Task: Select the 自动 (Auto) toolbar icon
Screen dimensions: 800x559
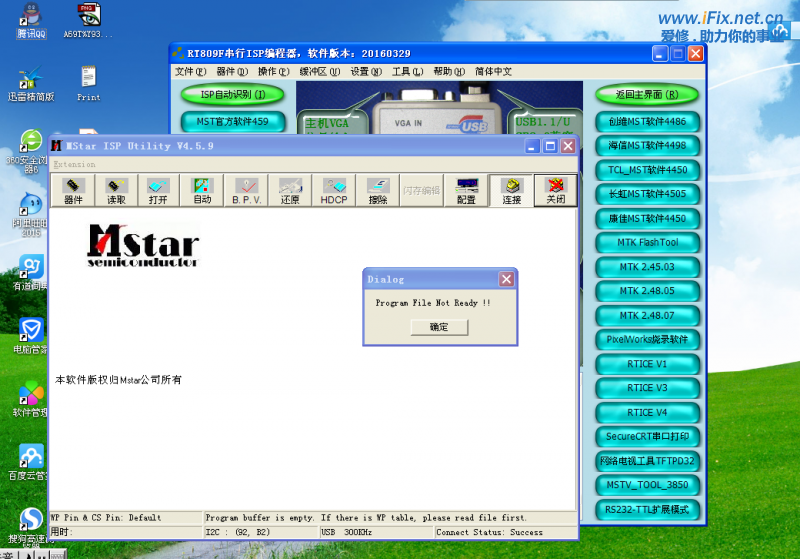Action: pyautogui.click(x=202, y=191)
